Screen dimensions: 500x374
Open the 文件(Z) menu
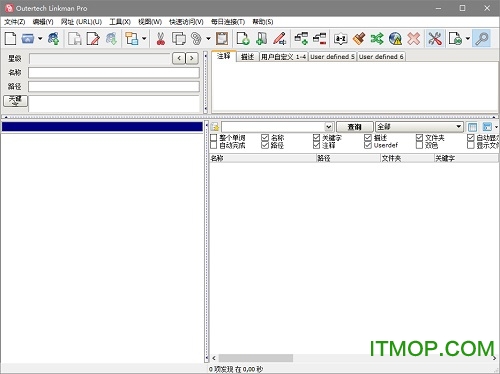click(x=15, y=22)
